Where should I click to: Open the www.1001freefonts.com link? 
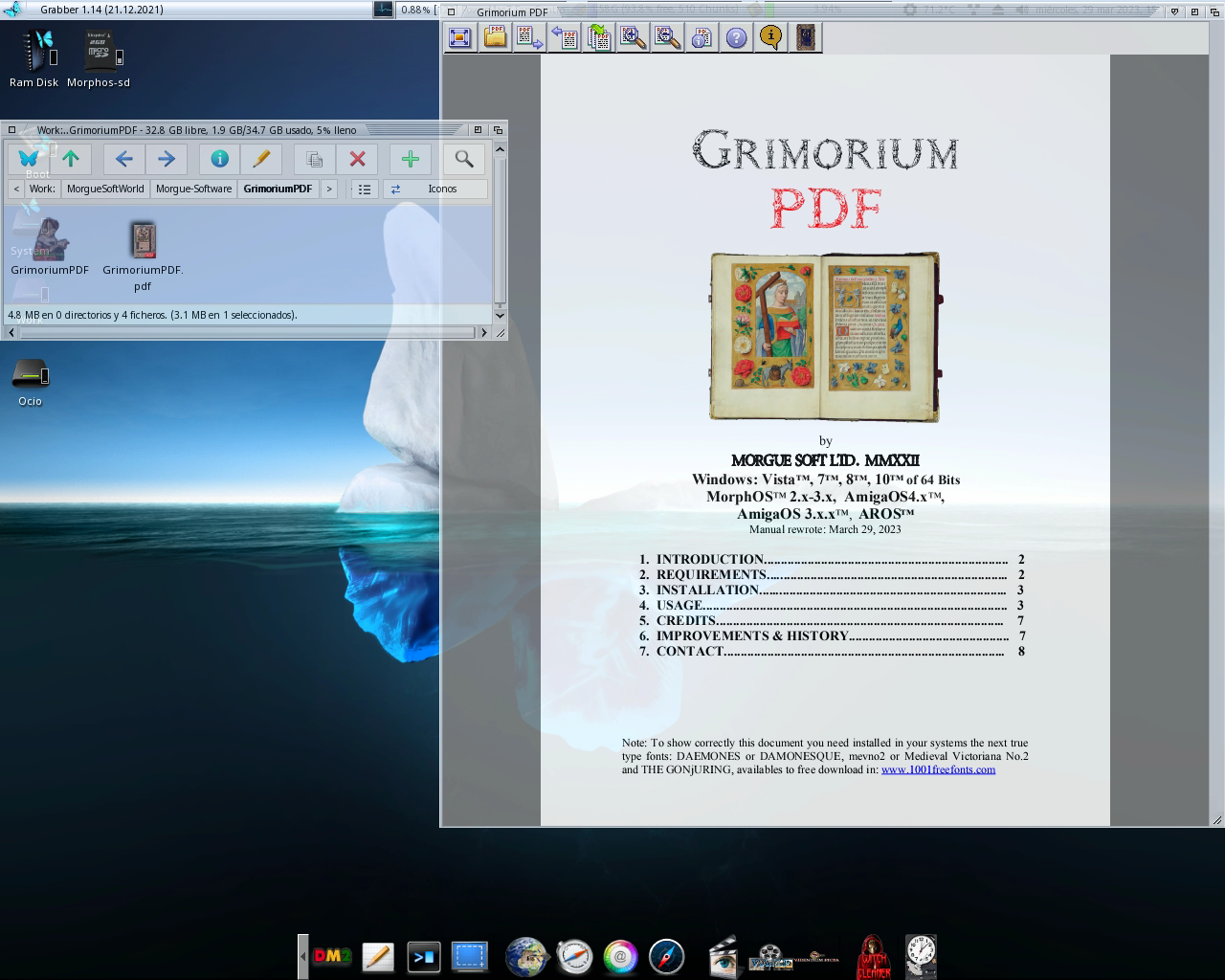[x=938, y=769]
